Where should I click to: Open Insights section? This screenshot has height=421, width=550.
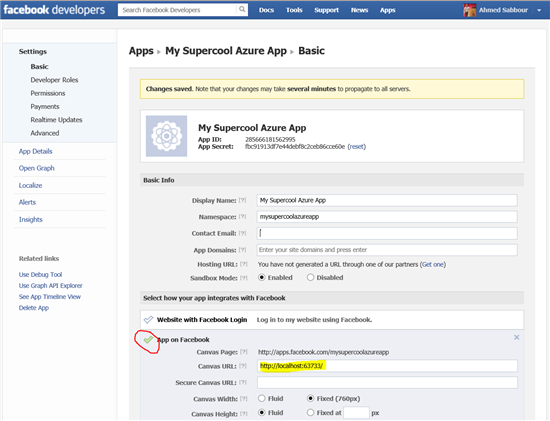[x=31, y=219]
